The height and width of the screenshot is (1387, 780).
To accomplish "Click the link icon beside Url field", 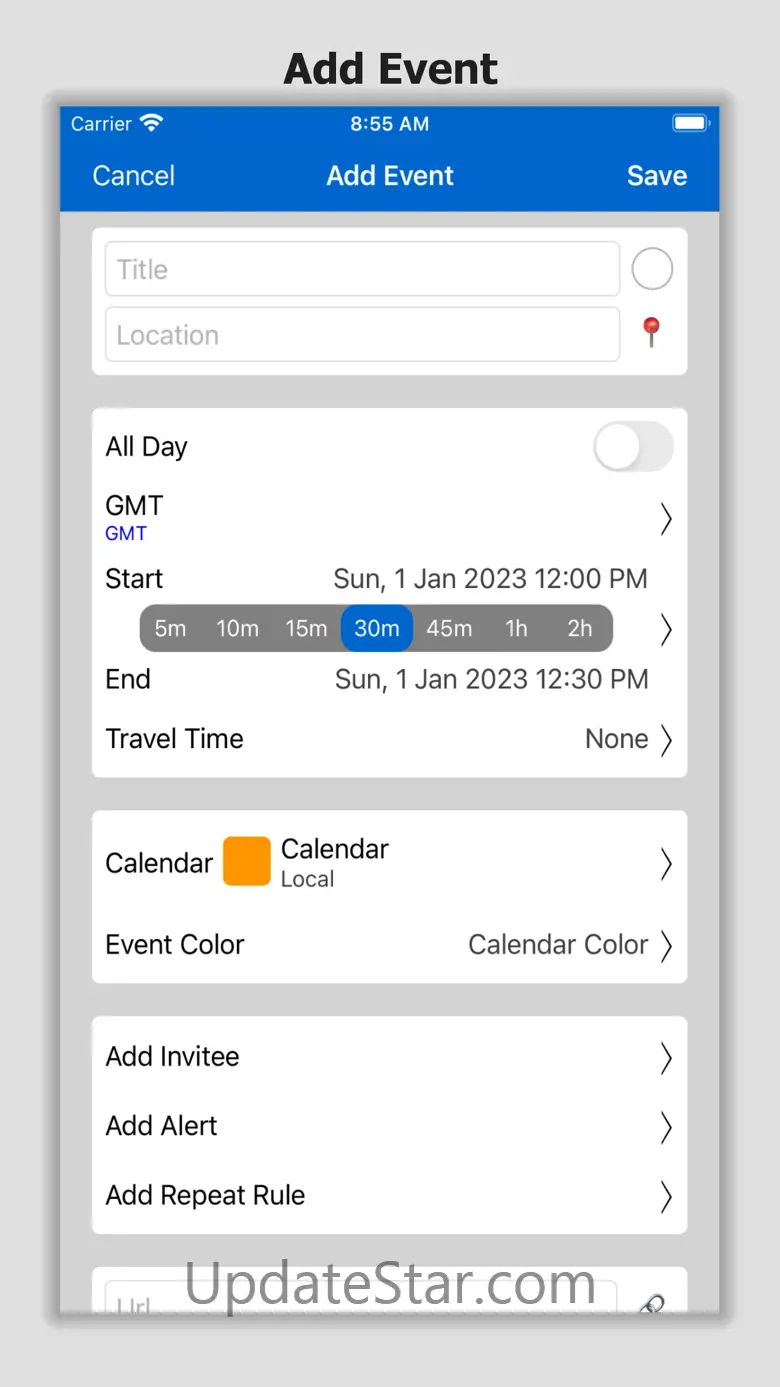I will coord(652,1302).
